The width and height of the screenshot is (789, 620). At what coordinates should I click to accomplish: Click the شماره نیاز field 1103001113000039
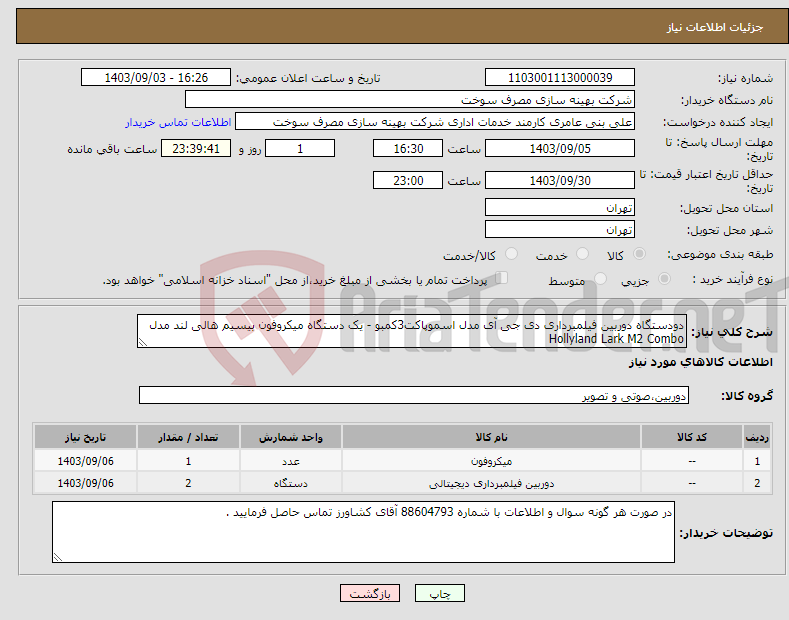pos(560,78)
